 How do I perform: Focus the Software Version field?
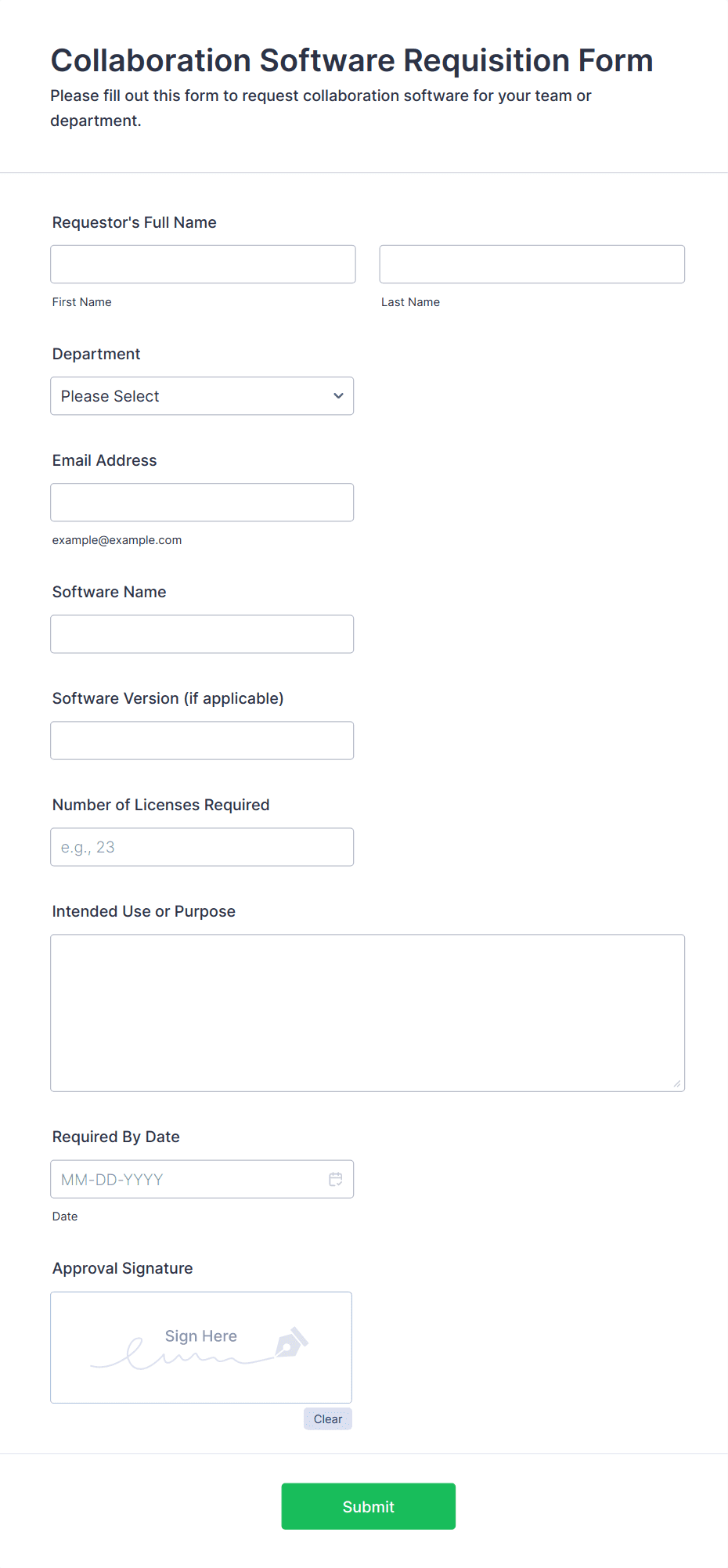pyautogui.click(x=202, y=741)
